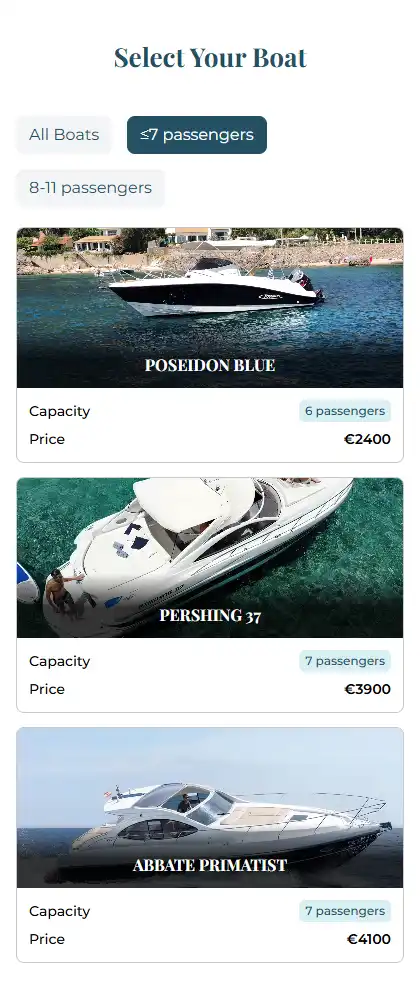Click the 6 passengers capacity badge

click(345, 411)
